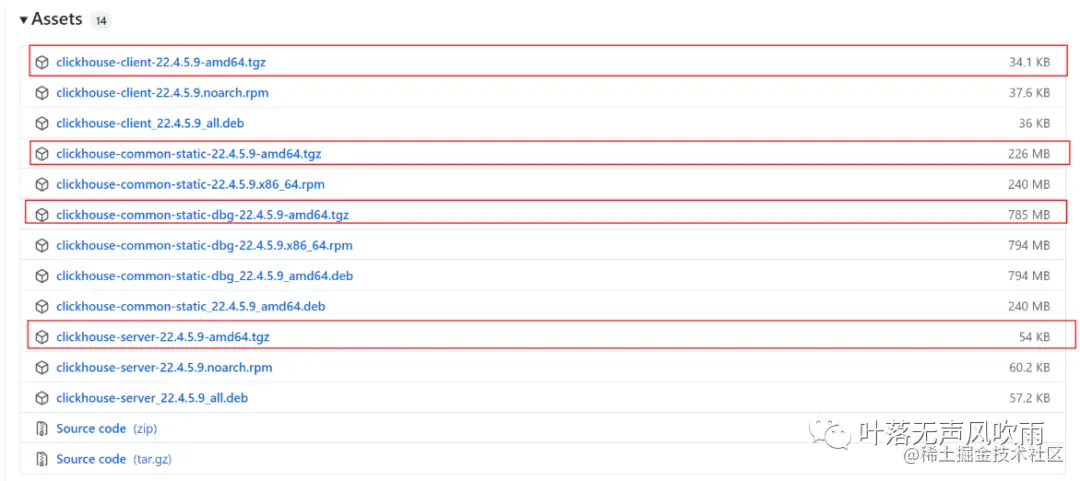Download clickhouse-client-22.4.5.9.noarch.rpm
Viewport: 1080px width, 481px height.
point(163,92)
